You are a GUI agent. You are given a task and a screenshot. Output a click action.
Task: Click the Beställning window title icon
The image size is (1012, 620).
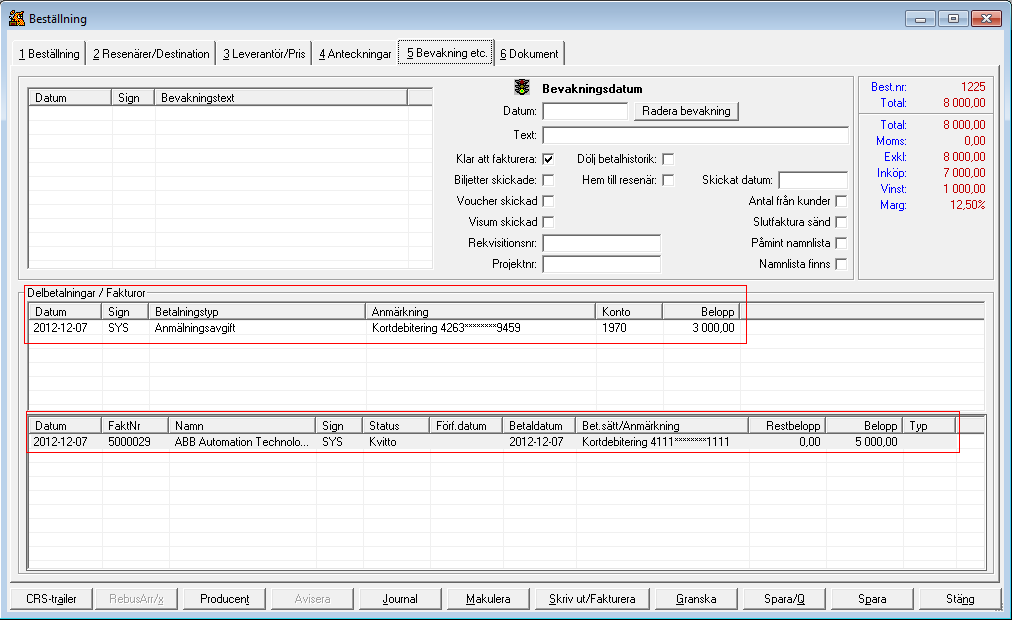point(17,18)
